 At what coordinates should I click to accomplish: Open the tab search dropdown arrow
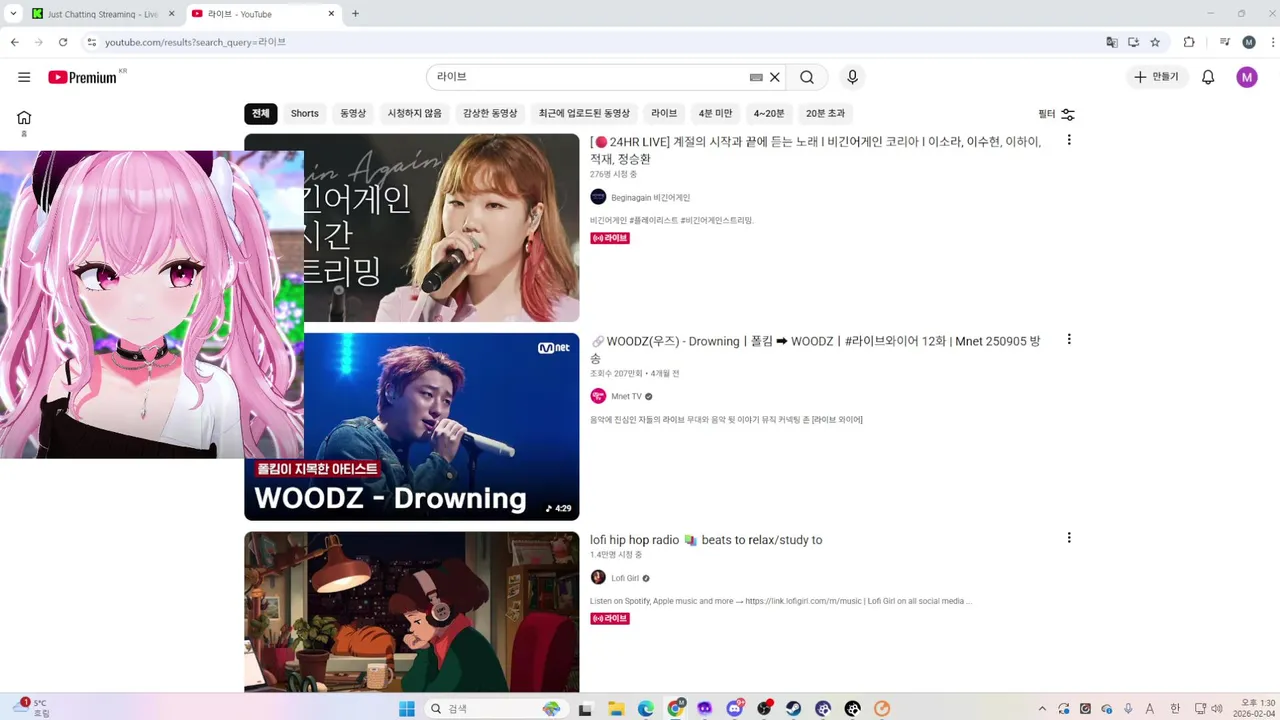[13, 14]
